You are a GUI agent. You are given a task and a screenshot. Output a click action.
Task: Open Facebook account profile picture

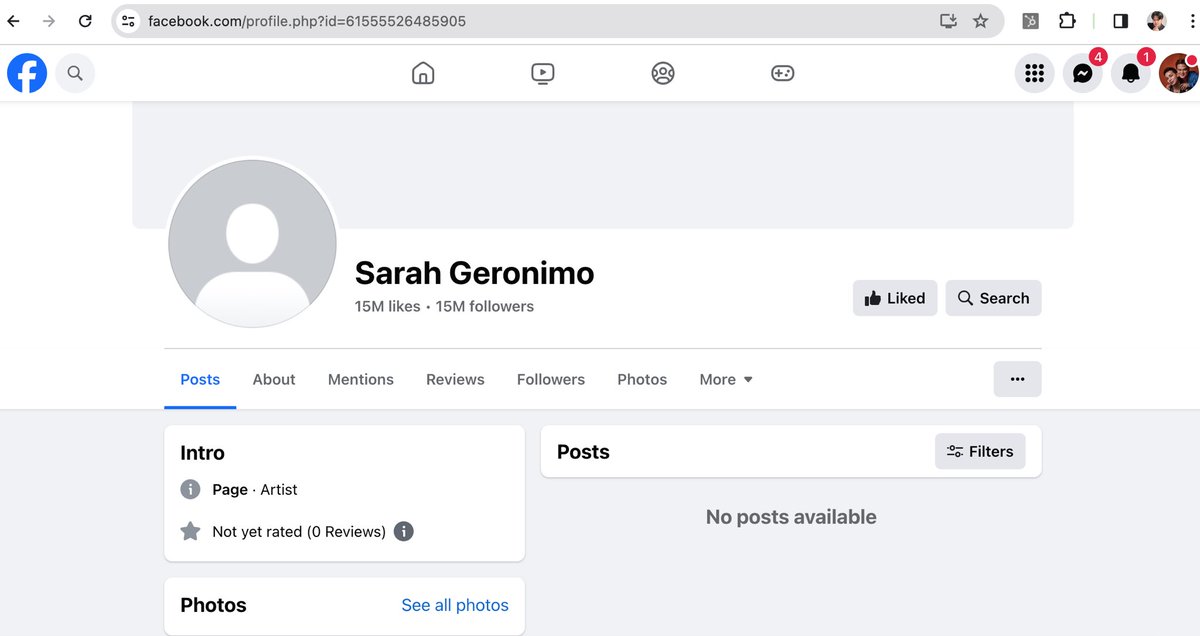click(1179, 73)
